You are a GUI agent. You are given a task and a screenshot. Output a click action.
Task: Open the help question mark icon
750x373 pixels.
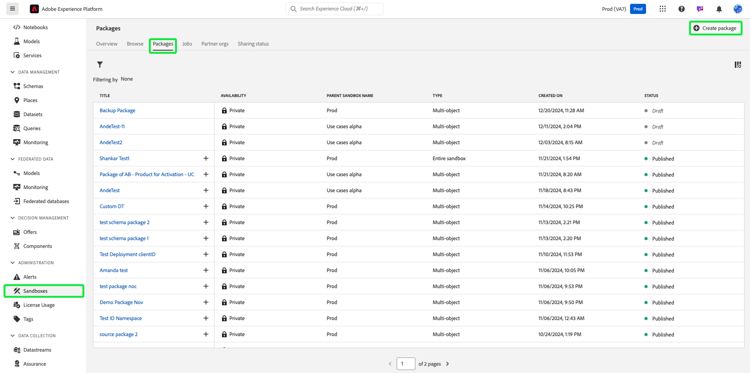pyautogui.click(x=682, y=9)
